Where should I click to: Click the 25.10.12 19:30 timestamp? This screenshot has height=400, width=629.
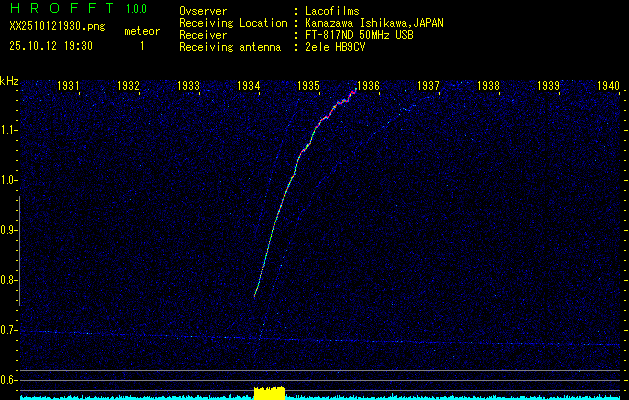(x=51, y=46)
